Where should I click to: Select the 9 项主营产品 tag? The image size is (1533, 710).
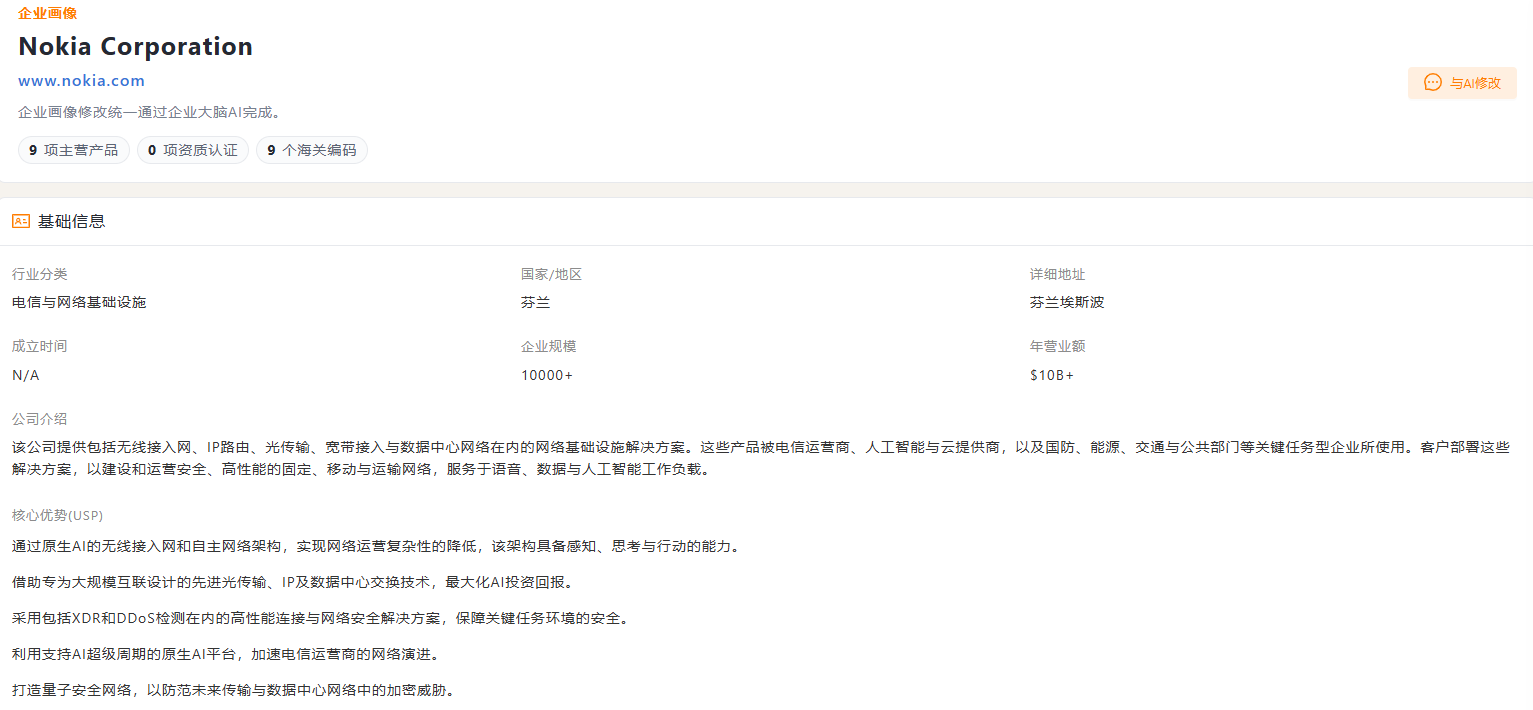click(x=74, y=150)
